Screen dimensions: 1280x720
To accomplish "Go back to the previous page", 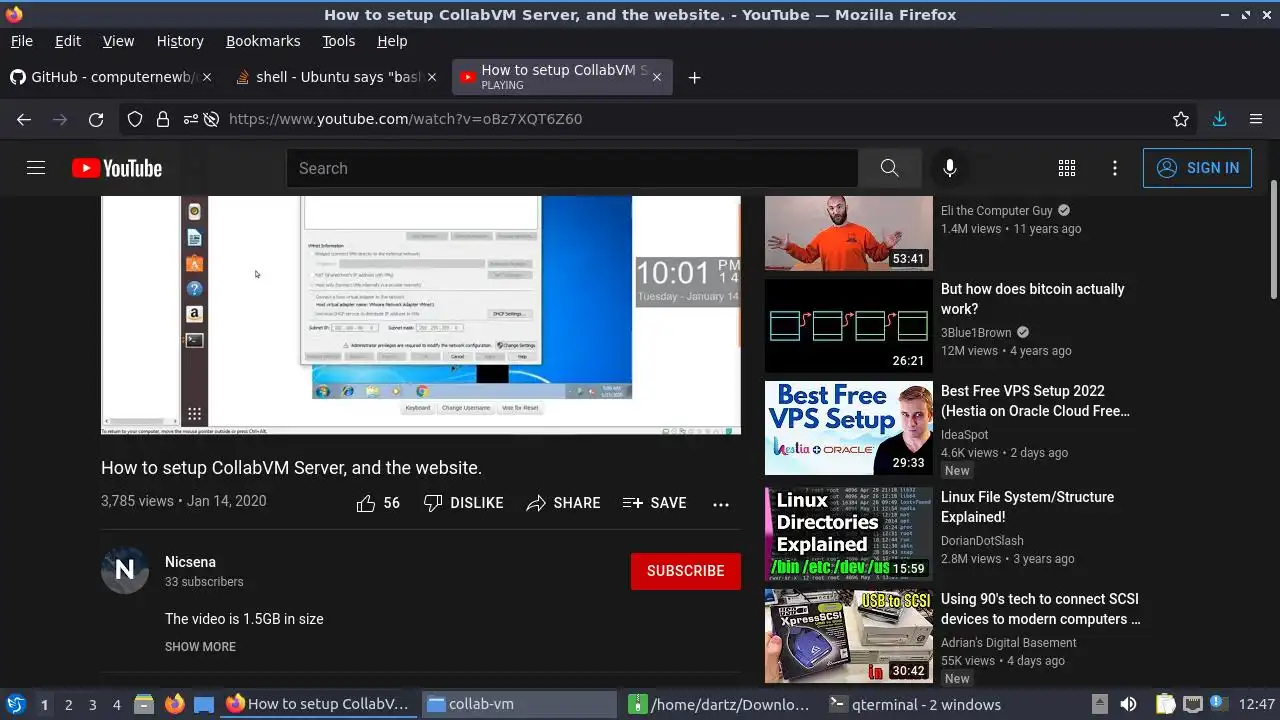I will point(24,119).
